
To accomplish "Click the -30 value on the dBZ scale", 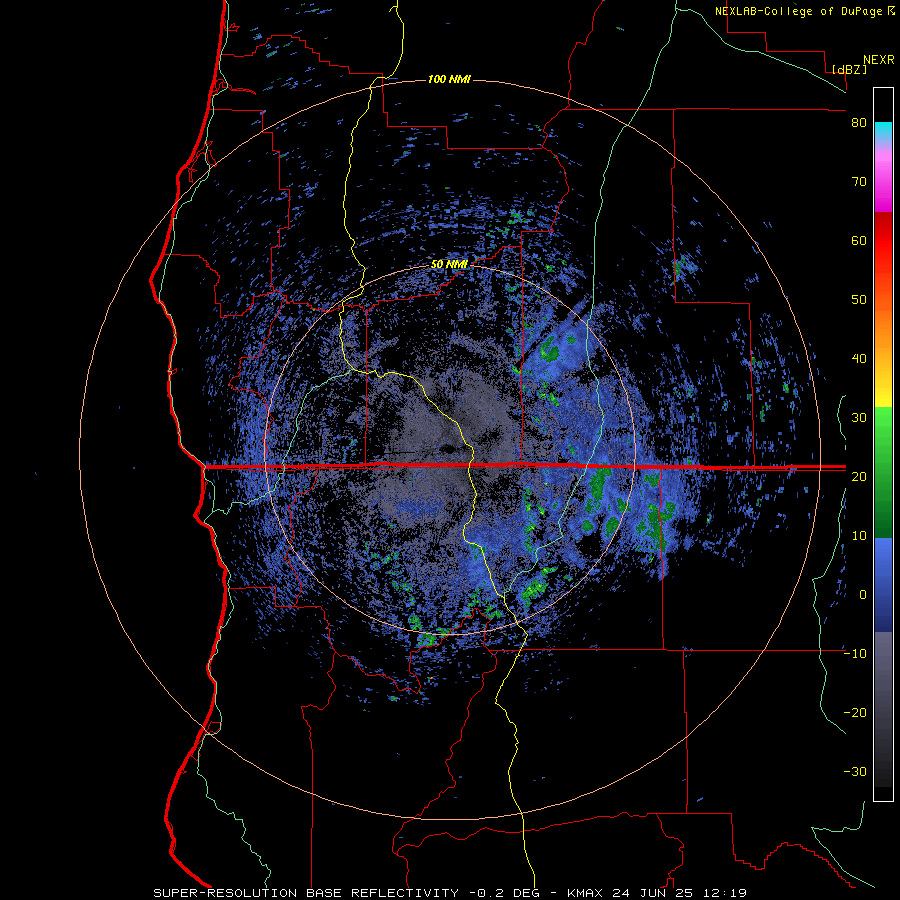I will coord(855,771).
